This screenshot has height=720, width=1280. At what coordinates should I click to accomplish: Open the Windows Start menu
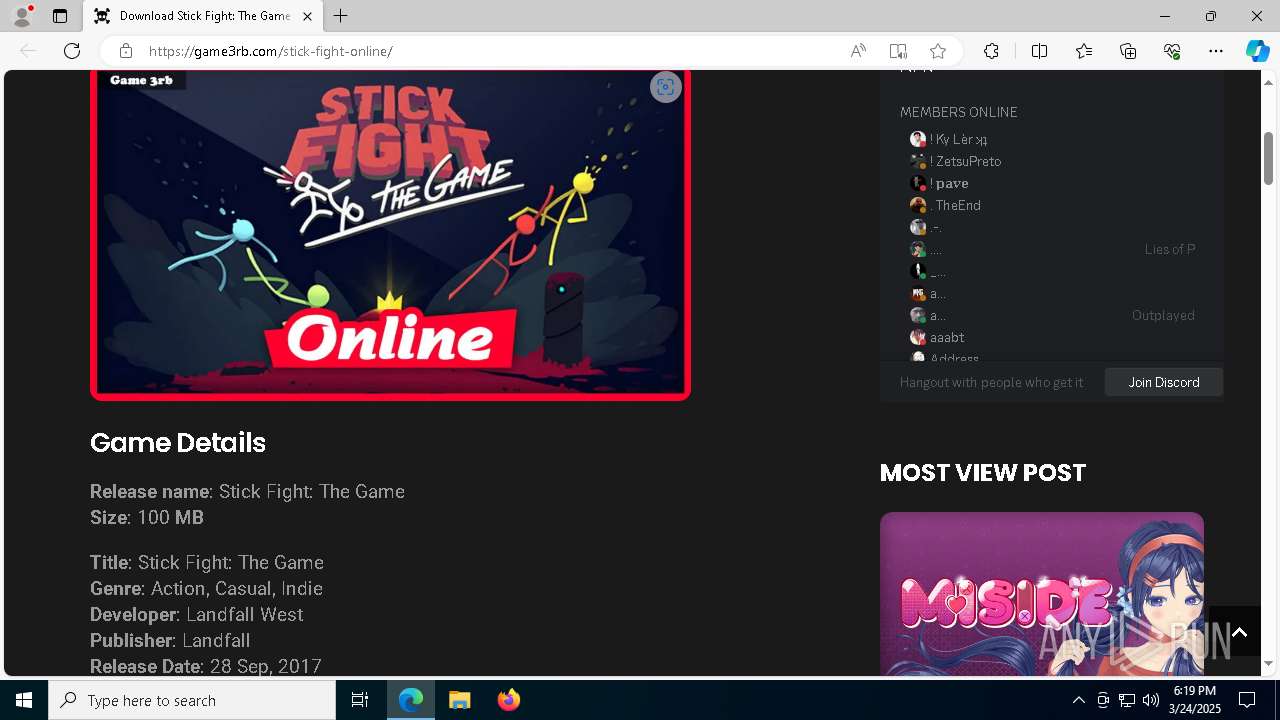click(x=24, y=700)
